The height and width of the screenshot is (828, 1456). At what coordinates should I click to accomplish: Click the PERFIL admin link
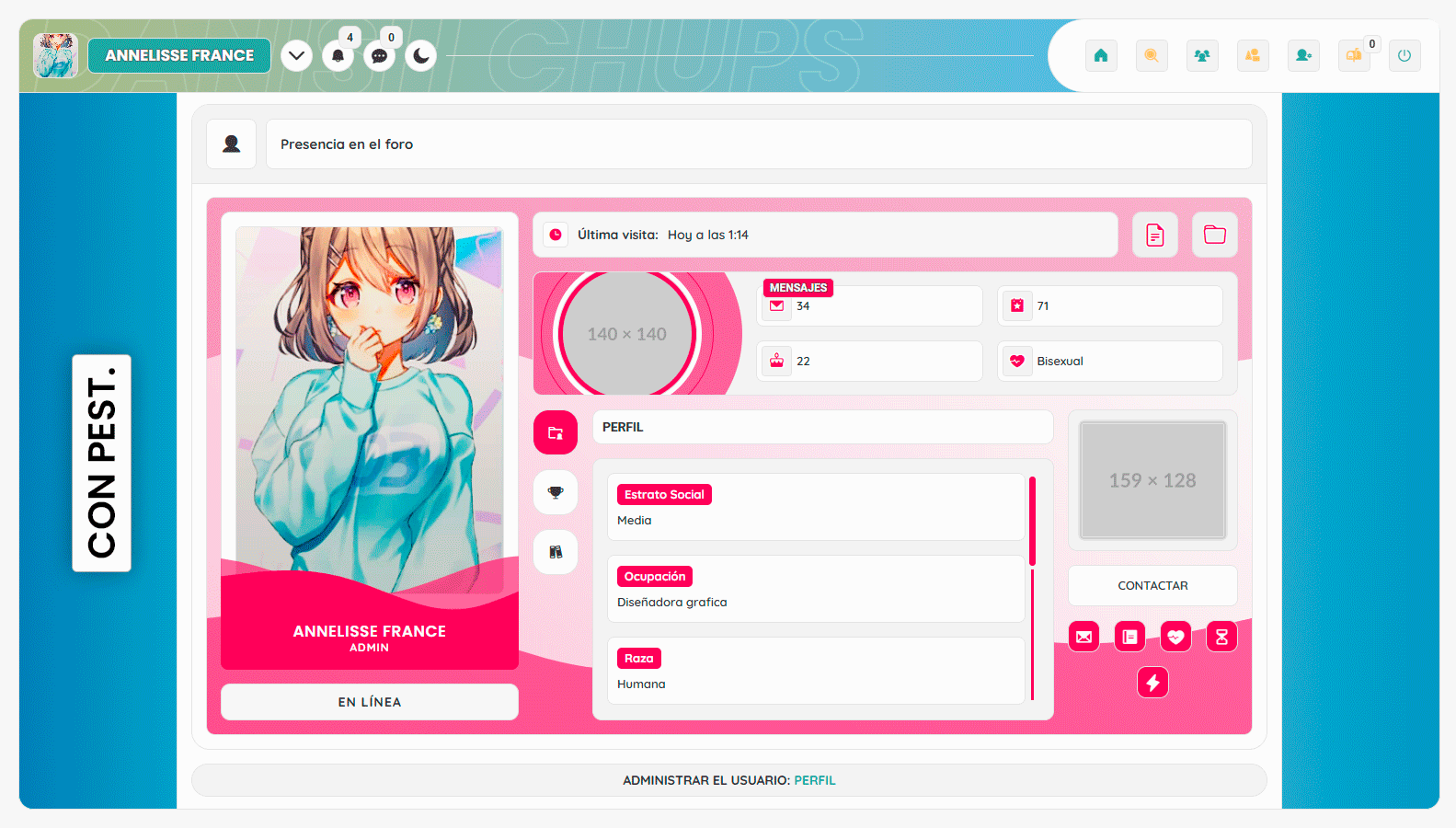pyautogui.click(x=815, y=780)
